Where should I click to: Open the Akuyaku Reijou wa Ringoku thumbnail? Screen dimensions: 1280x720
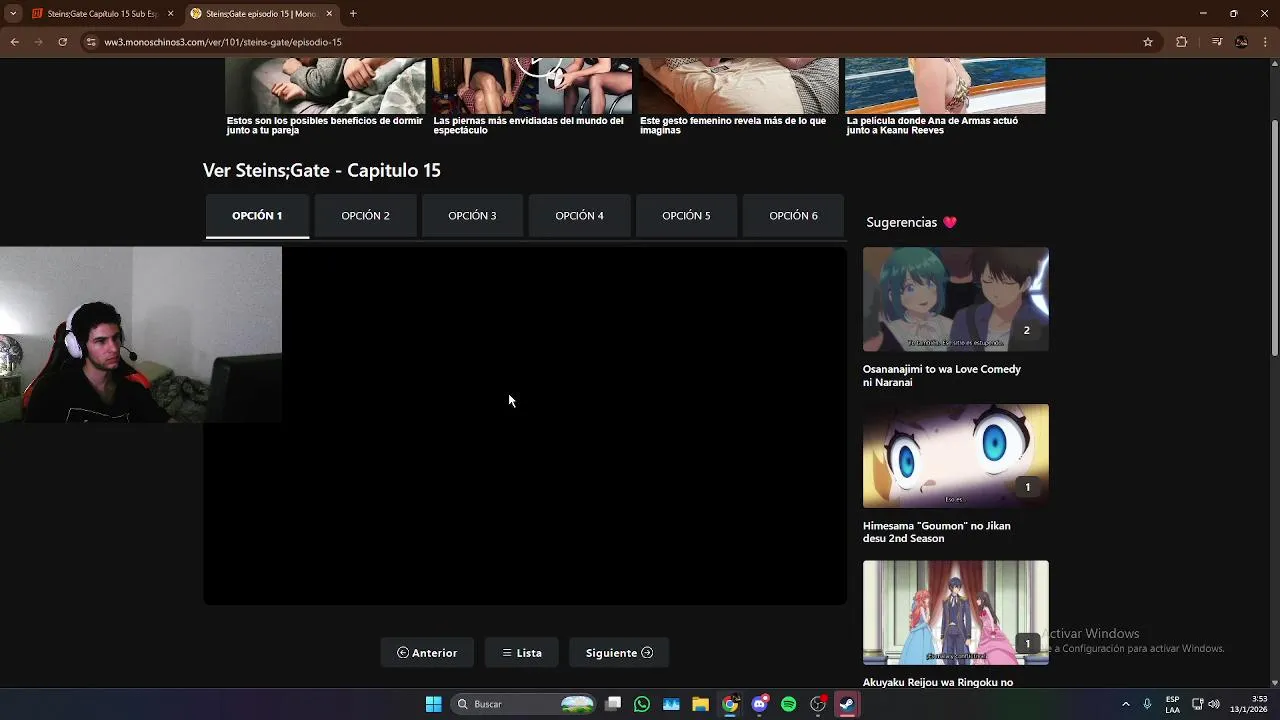tap(956, 612)
